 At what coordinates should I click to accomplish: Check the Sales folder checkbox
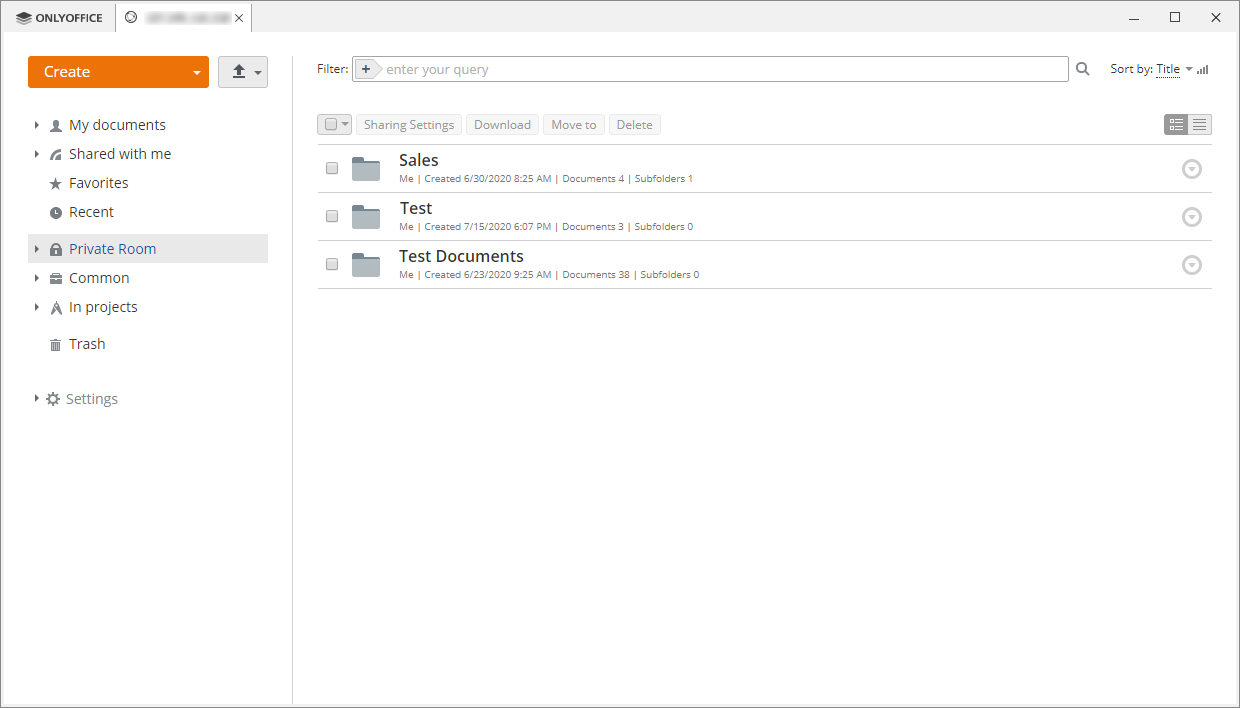click(x=332, y=168)
